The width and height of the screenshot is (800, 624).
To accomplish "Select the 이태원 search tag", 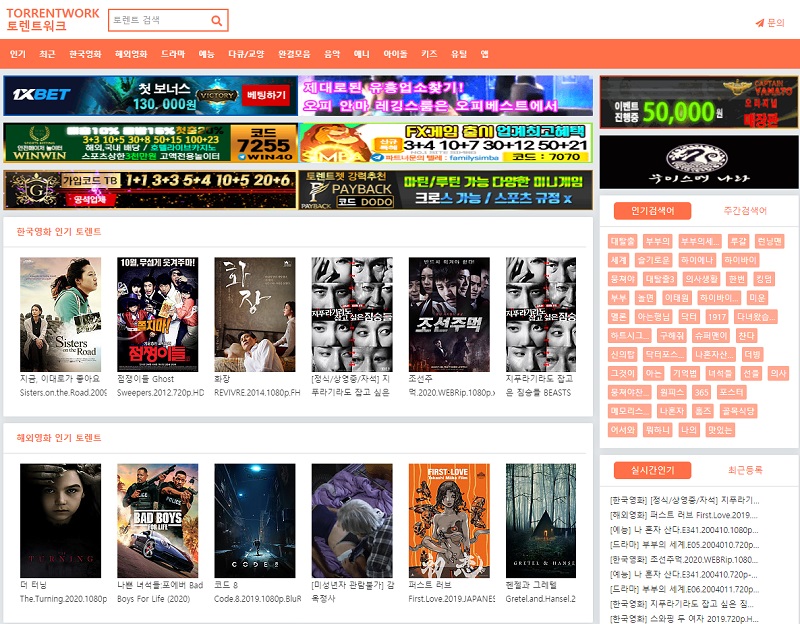I will [677, 298].
